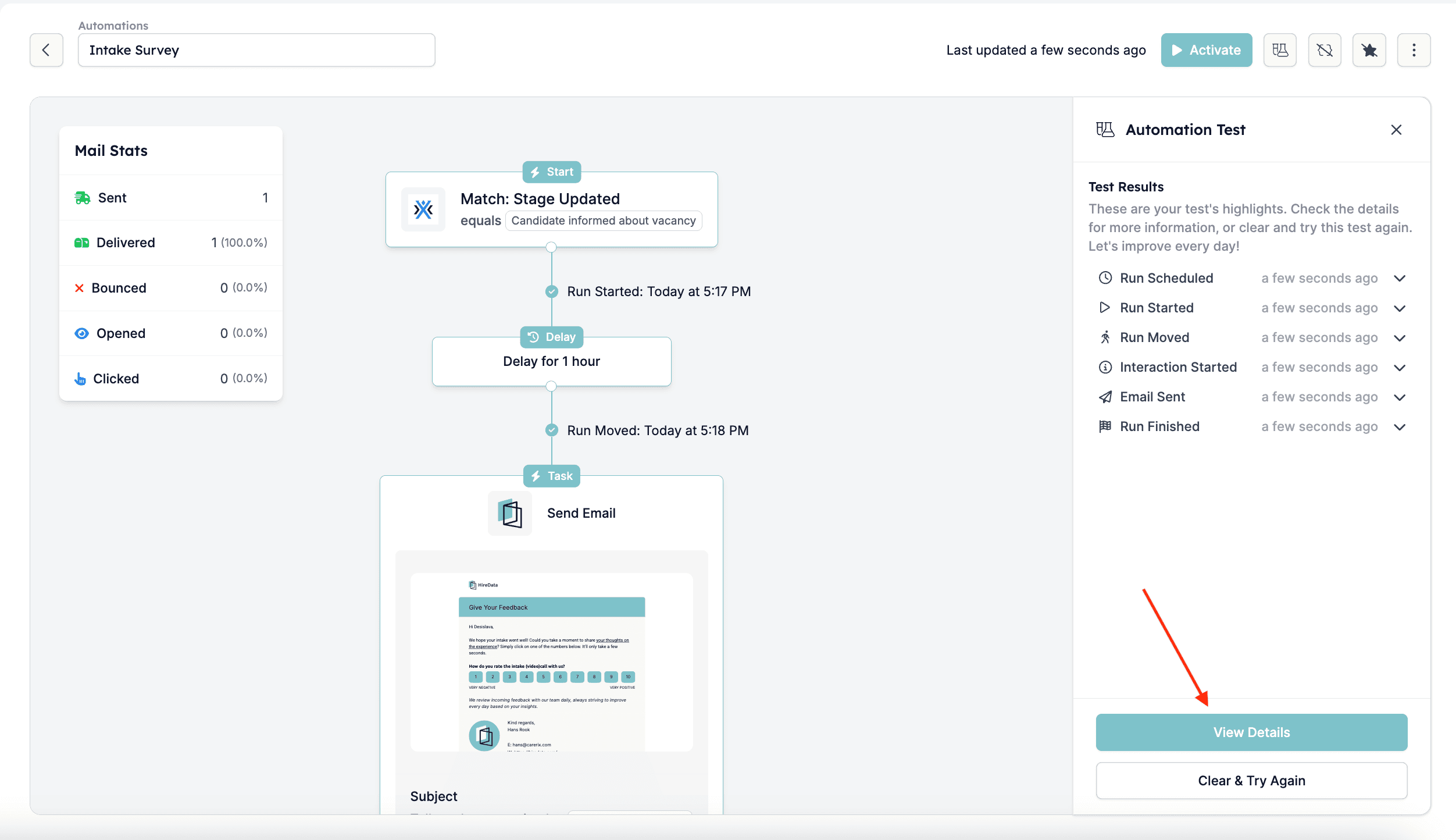This screenshot has height=840, width=1456.
Task: Open the Give Your Feedback email preview thumbnail
Action: (x=551, y=662)
